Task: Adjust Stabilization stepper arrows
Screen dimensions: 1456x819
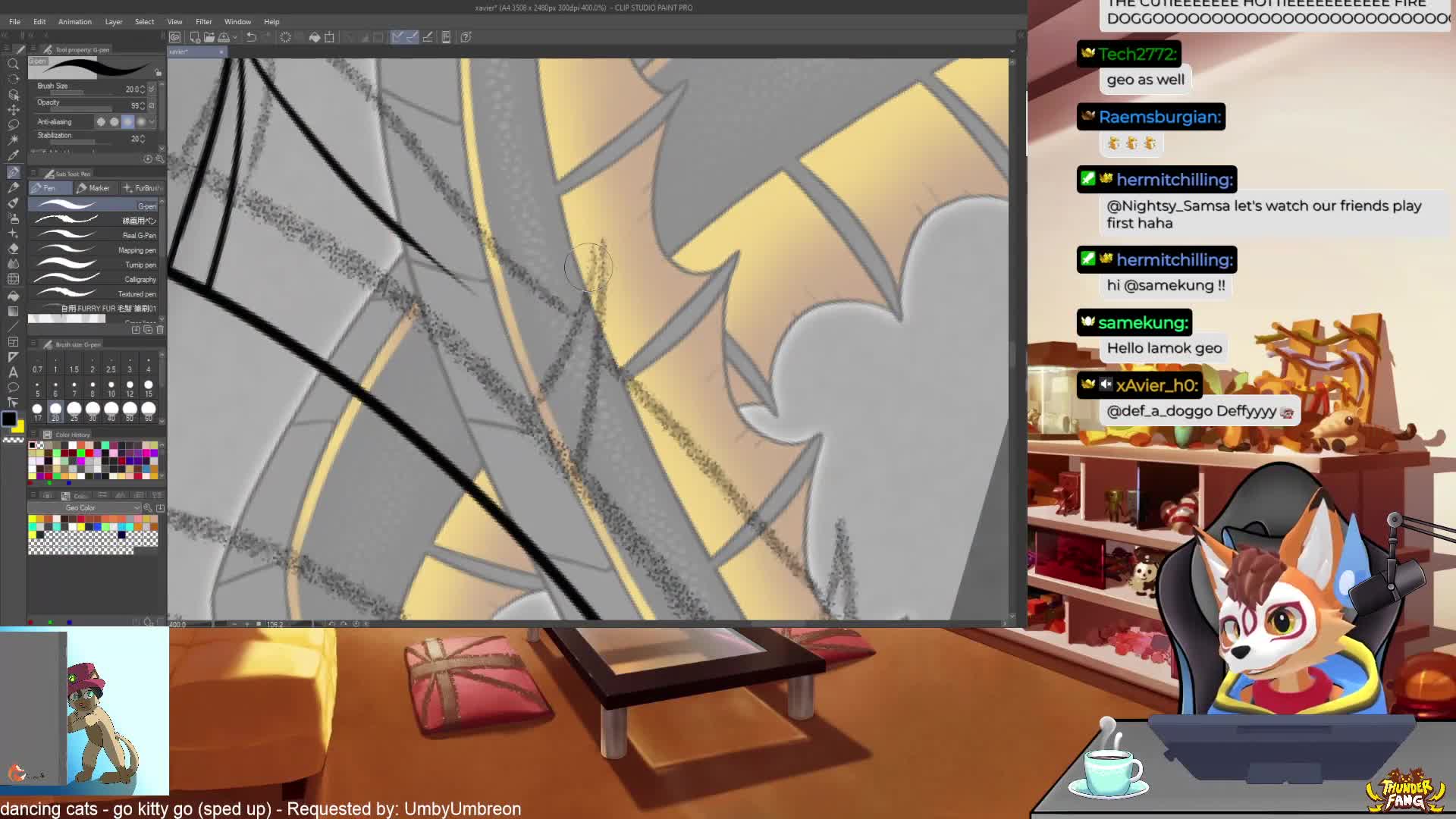Action: tap(143, 139)
